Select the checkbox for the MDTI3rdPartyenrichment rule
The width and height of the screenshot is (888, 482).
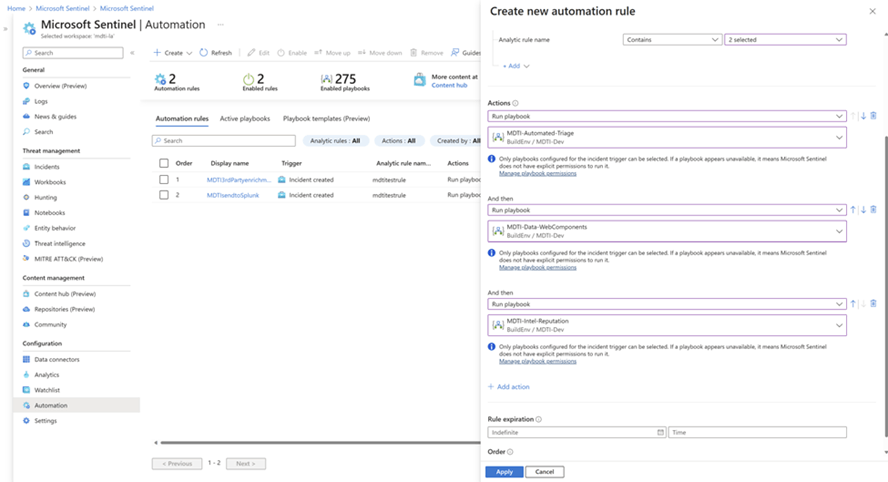164,180
